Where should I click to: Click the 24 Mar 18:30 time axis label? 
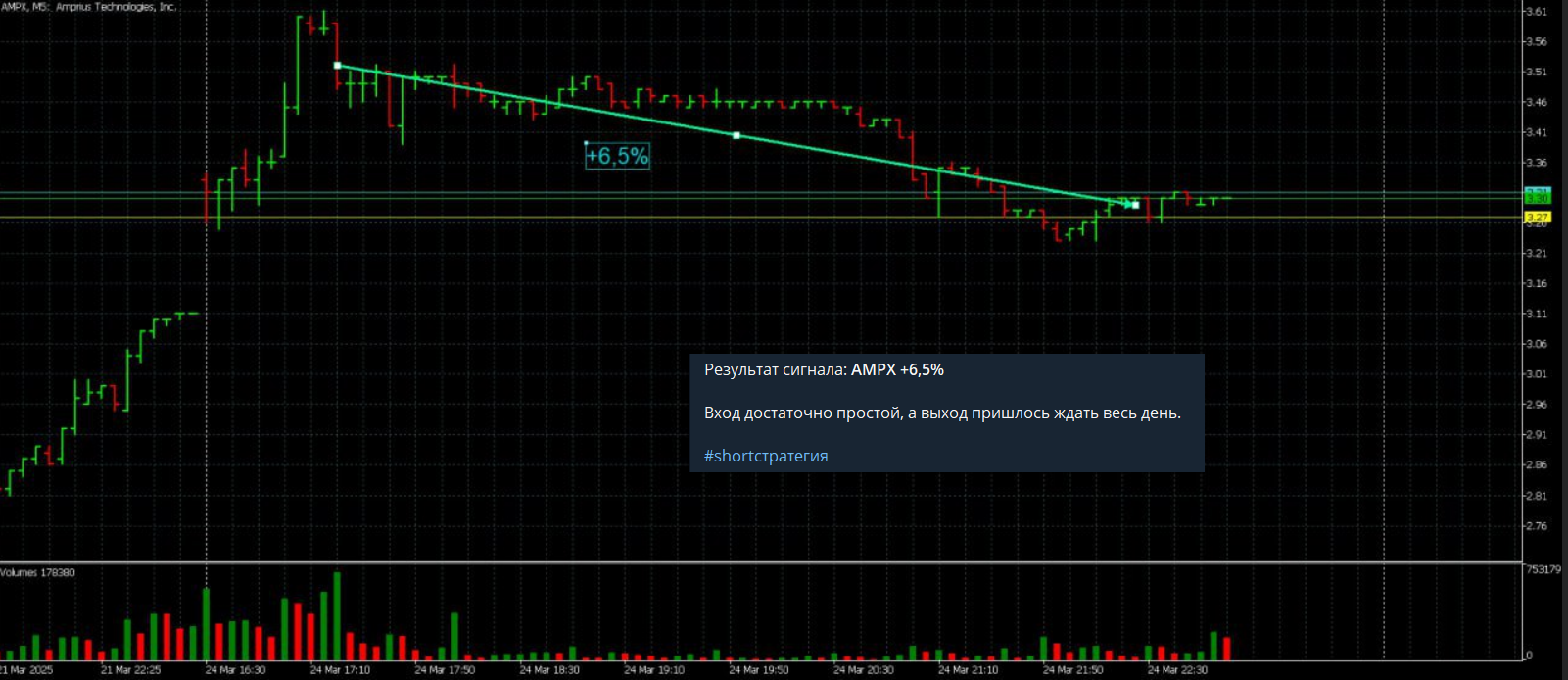[550, 670]
